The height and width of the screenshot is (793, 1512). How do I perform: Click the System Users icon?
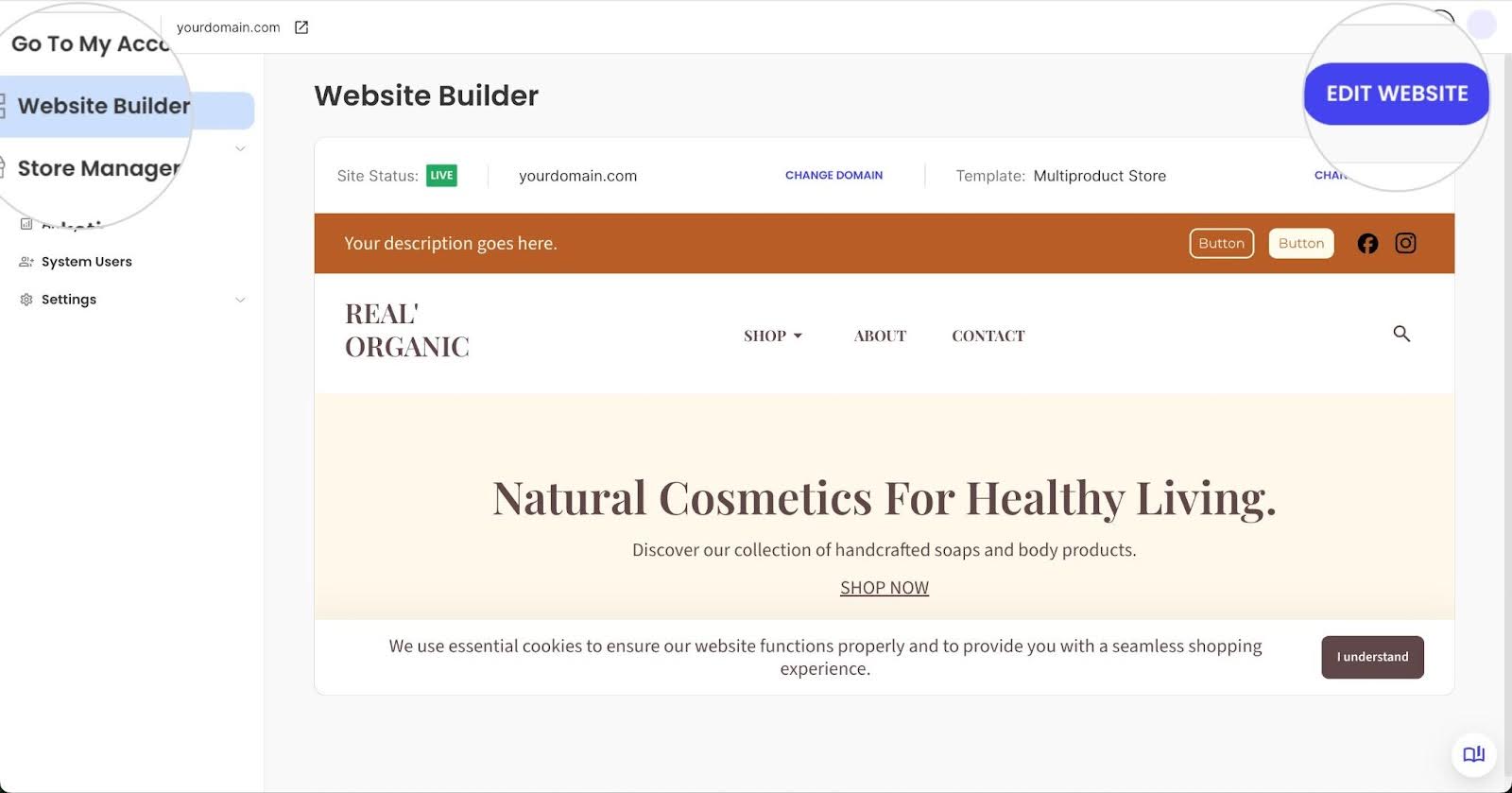click(x=26, y=262)
